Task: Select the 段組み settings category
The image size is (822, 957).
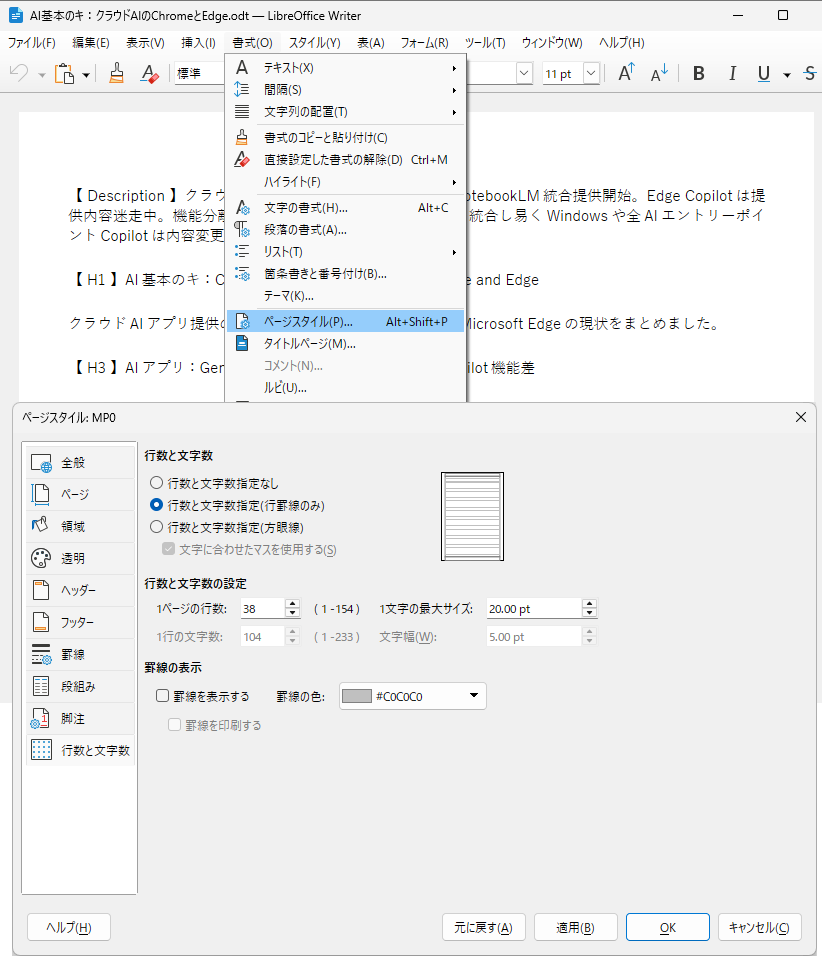Action: coord(78,686)
